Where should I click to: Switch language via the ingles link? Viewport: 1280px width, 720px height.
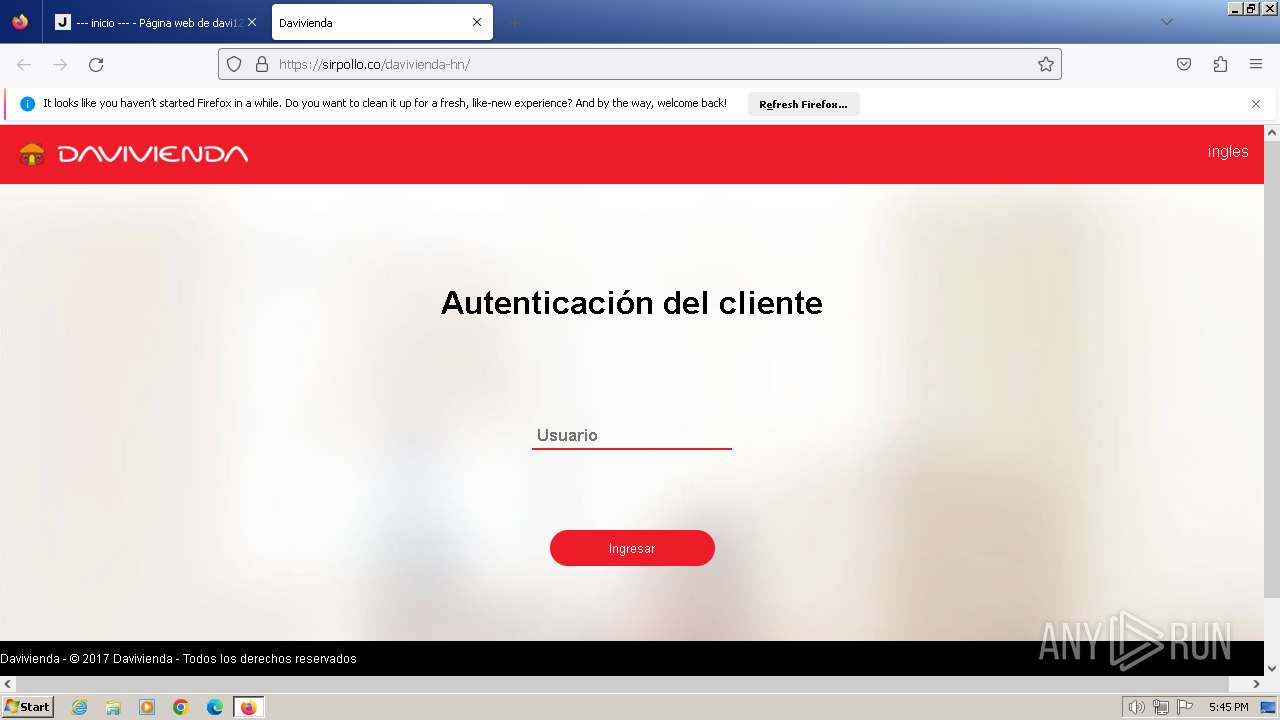tap(1228, 152)
